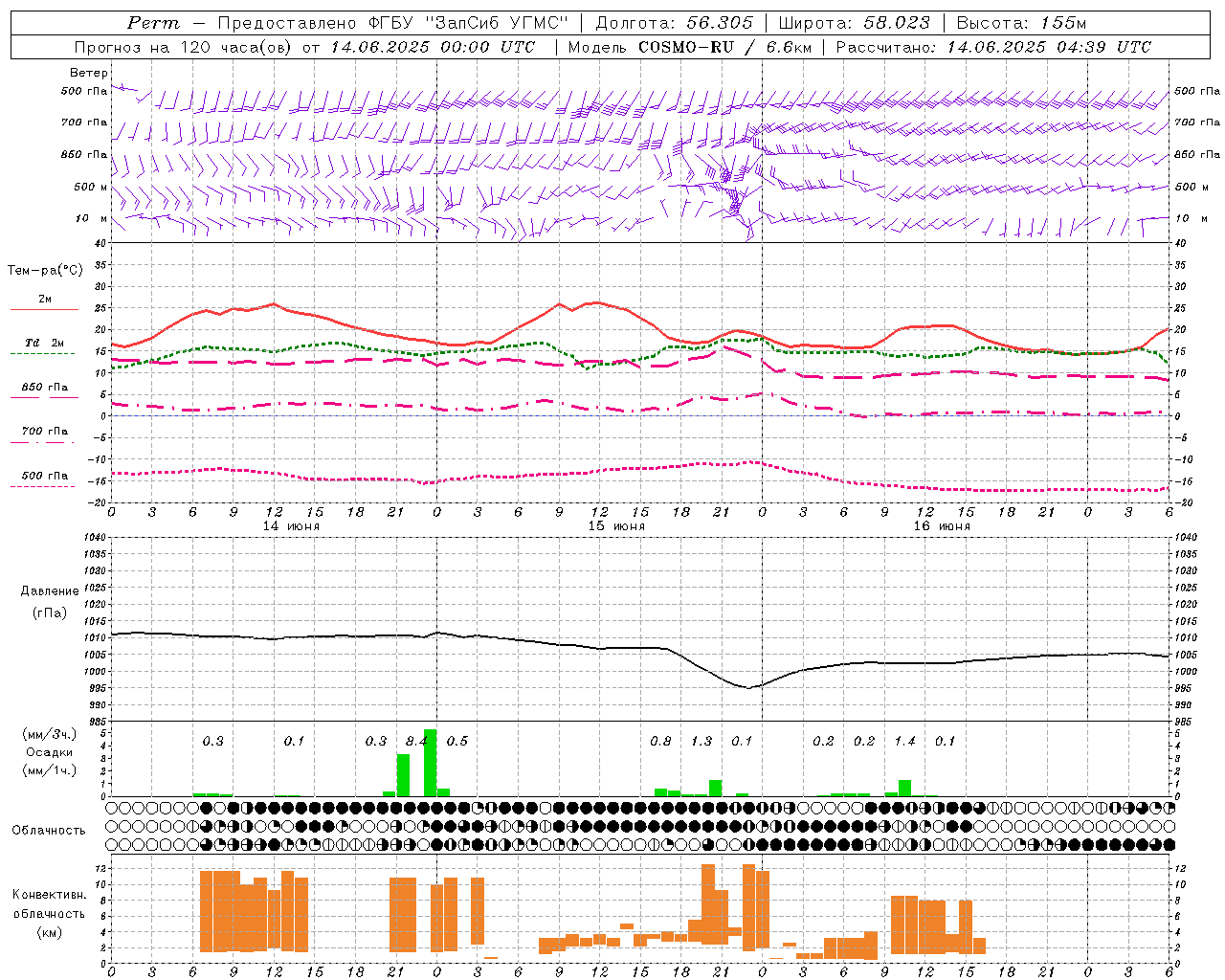Click the "Осадки" precipitation label
Viewport: 1225px width, 980px height.
pyautogui.click(x=49, y=752)
